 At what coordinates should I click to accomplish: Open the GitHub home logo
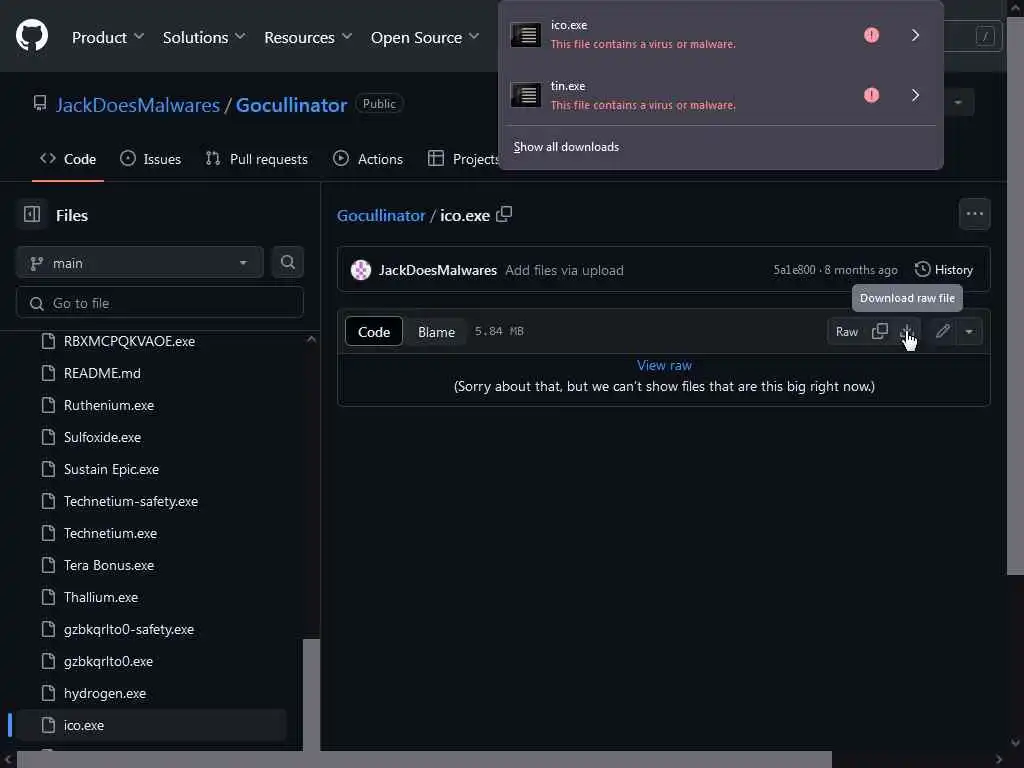(31, 35)
